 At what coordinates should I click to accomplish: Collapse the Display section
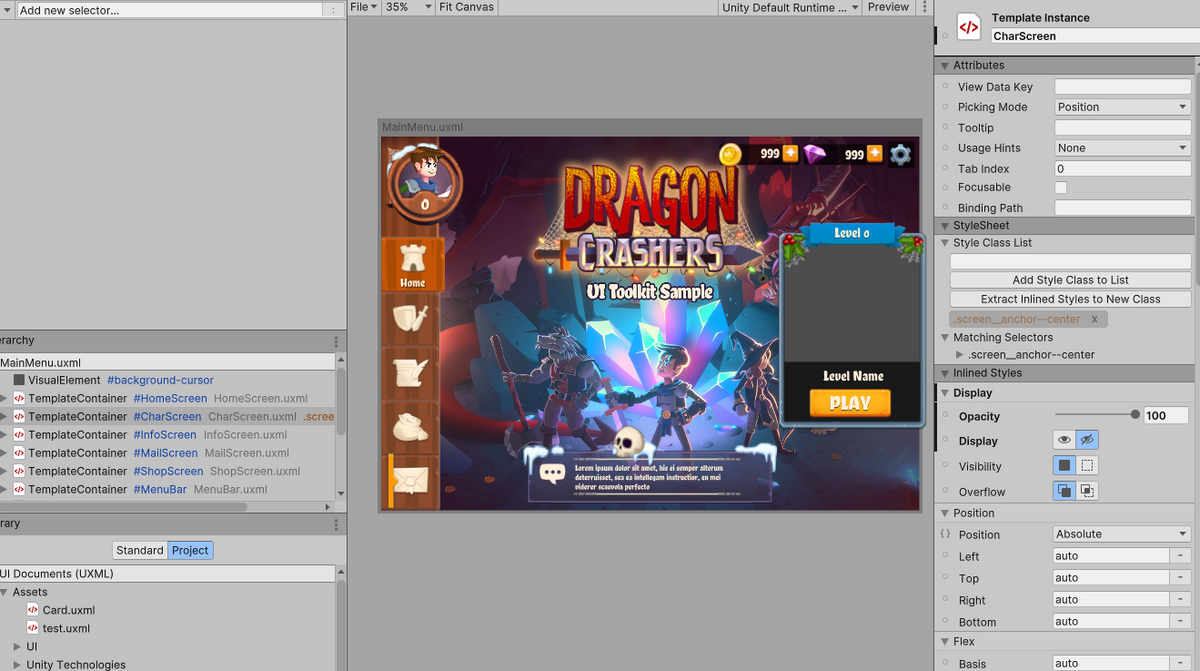pos(944,393)
